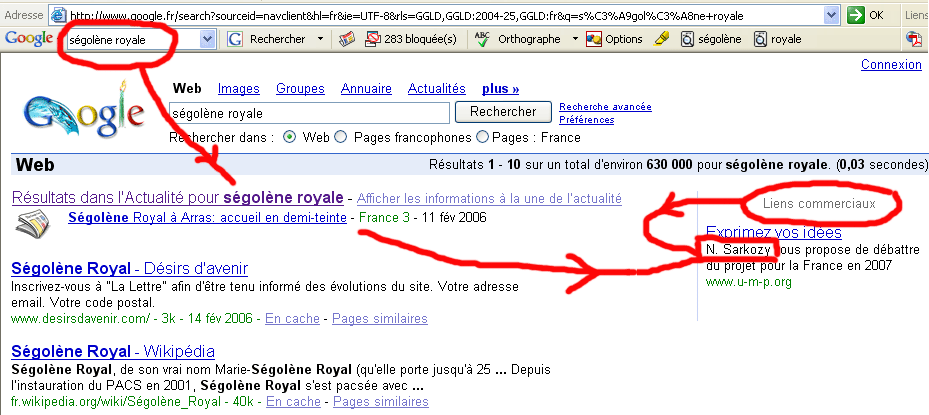The height and width of the screenshot is (415, 929).
Task: Open the Ségolène Royal - Wikipédia result
Action: pos(112,352)
